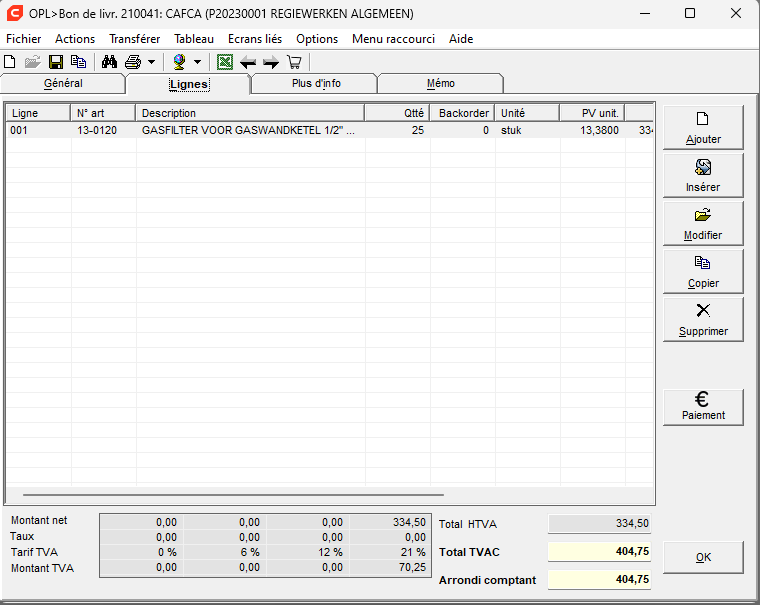Confirm with the OK button
The height and width of the screenshot is (605, 760).
click(703, 557)
